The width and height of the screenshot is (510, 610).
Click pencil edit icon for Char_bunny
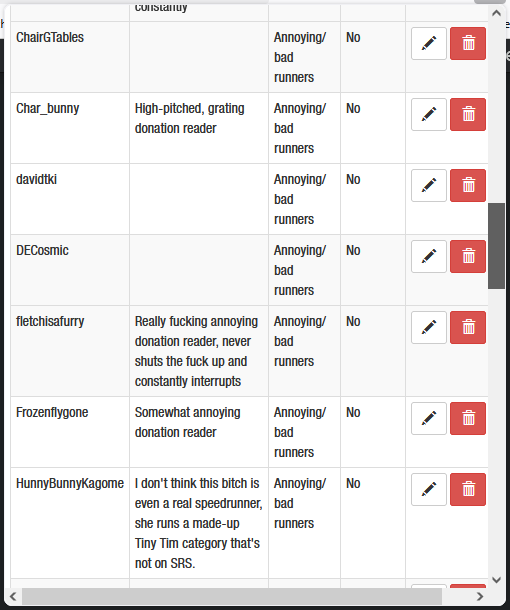[429, 114]
